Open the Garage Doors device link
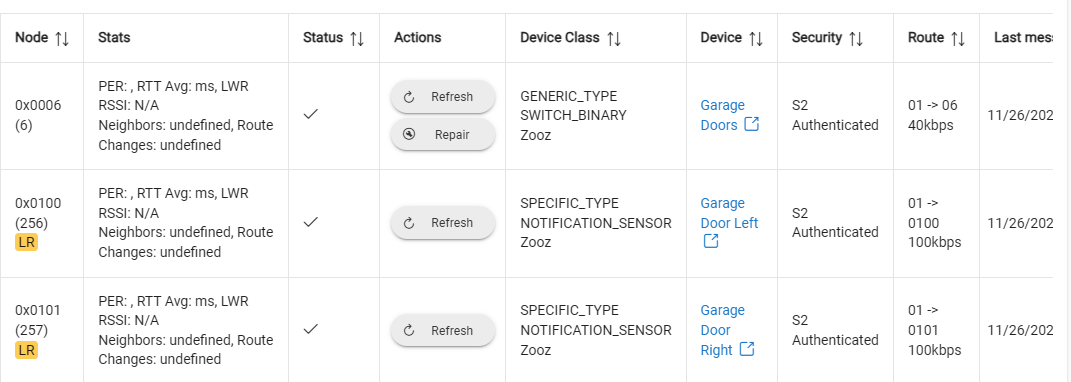 click(x=723, y=115)
